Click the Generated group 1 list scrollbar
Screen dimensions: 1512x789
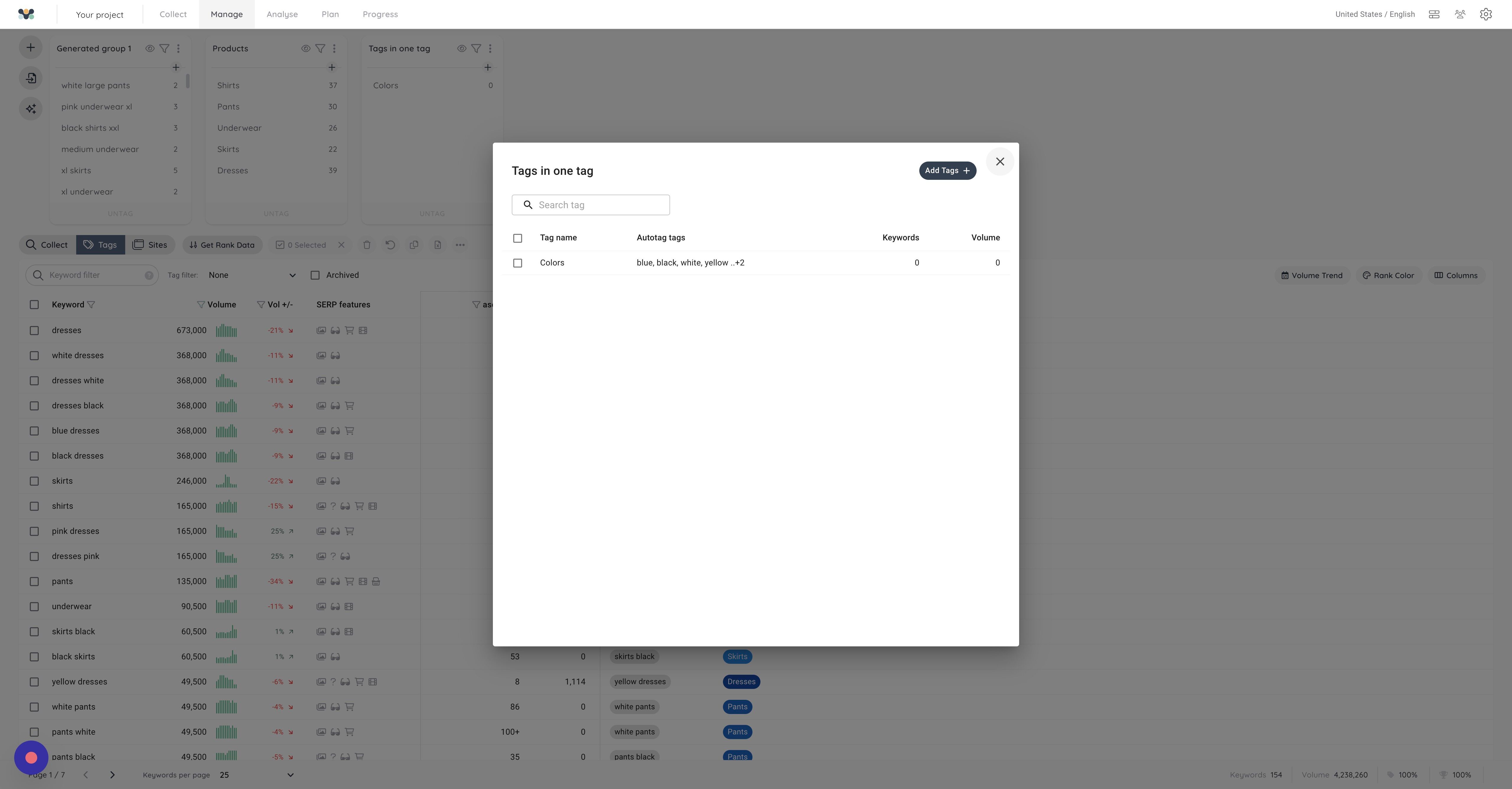188,81
